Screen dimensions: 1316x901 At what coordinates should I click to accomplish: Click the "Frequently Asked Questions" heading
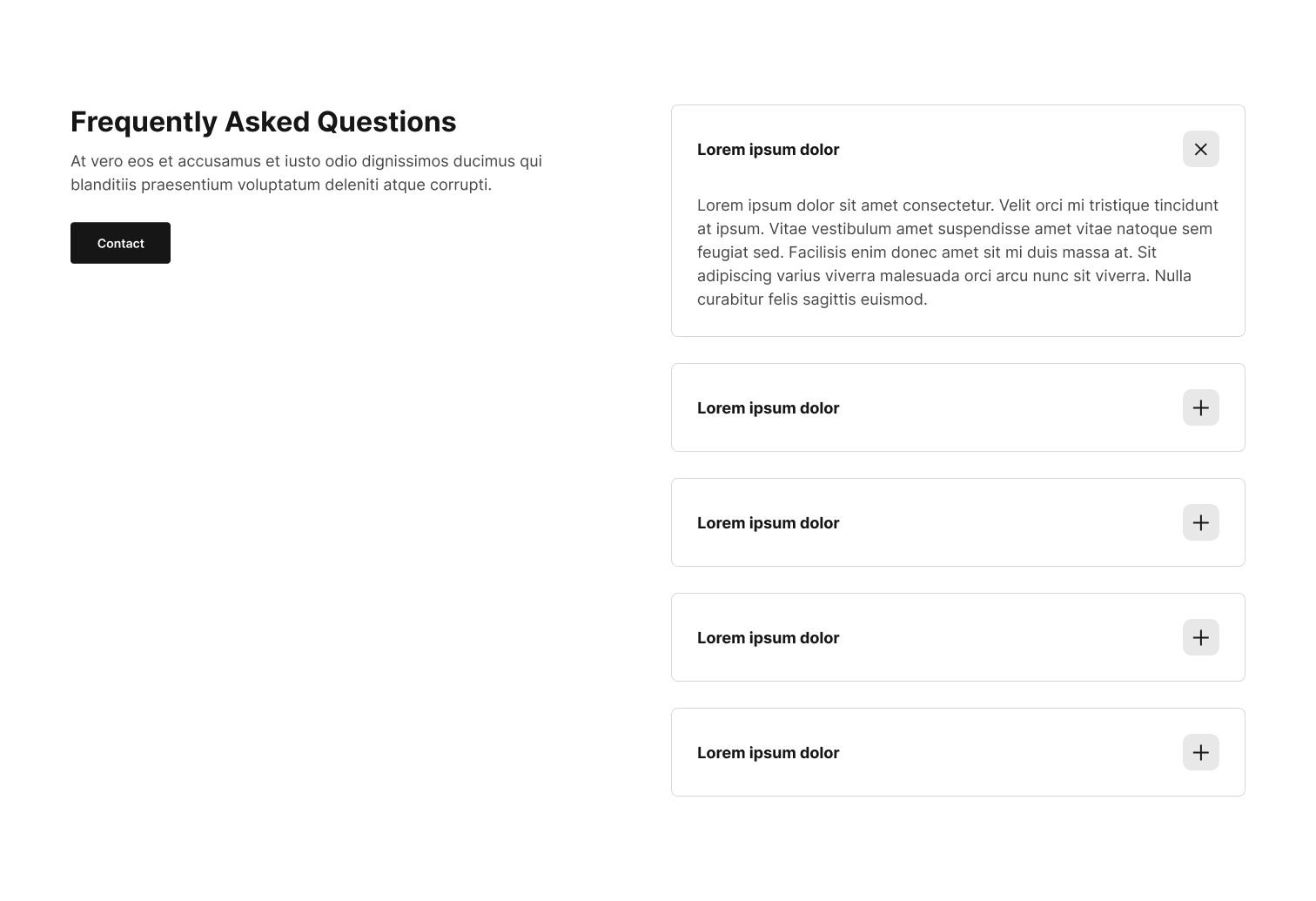[x=263, y=122]
